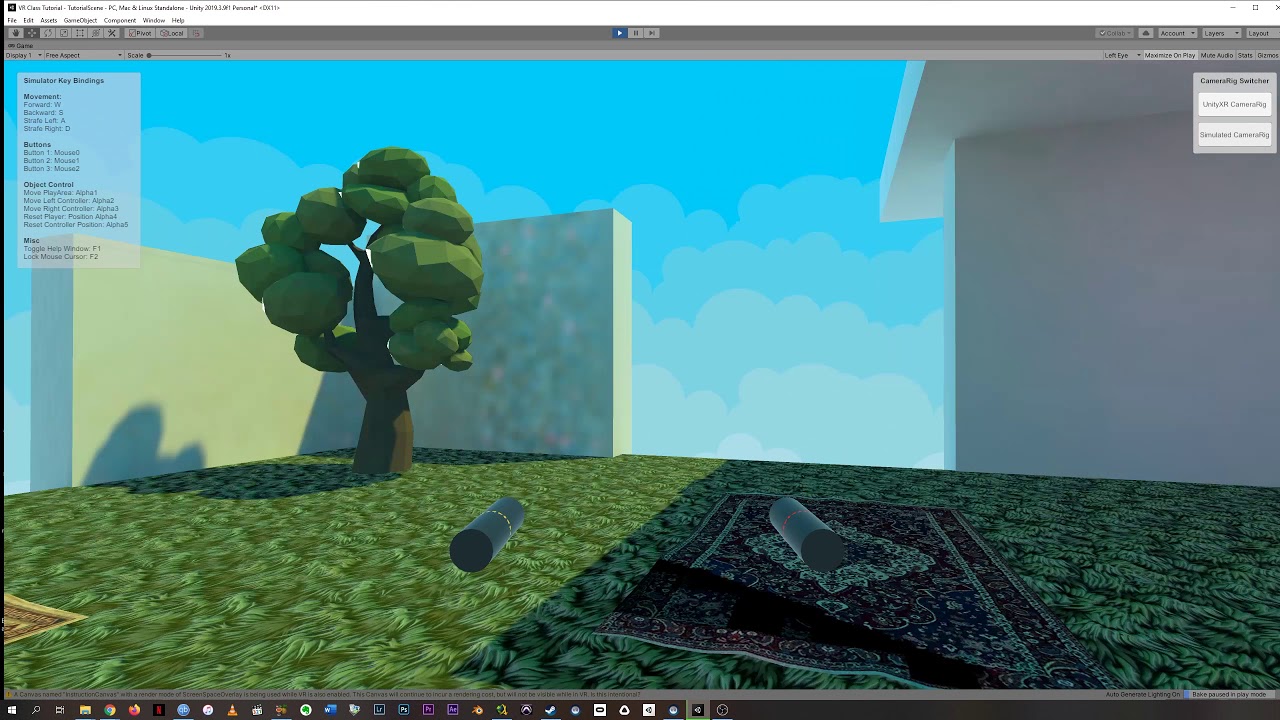1280x720 pixels.
Task: Select the Rect Transform tool
Action: click(x=79, y=33)
